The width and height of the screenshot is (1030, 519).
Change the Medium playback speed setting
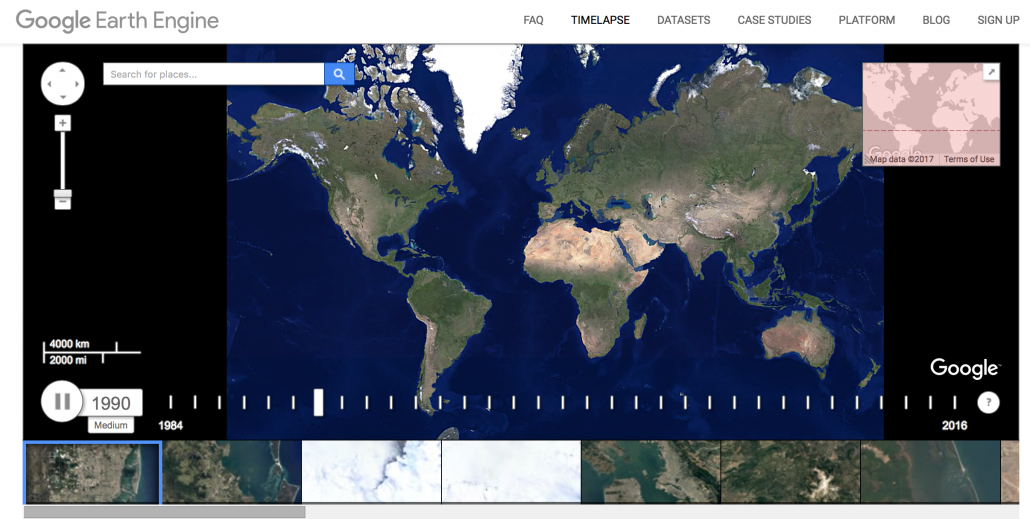pos(110,425)
